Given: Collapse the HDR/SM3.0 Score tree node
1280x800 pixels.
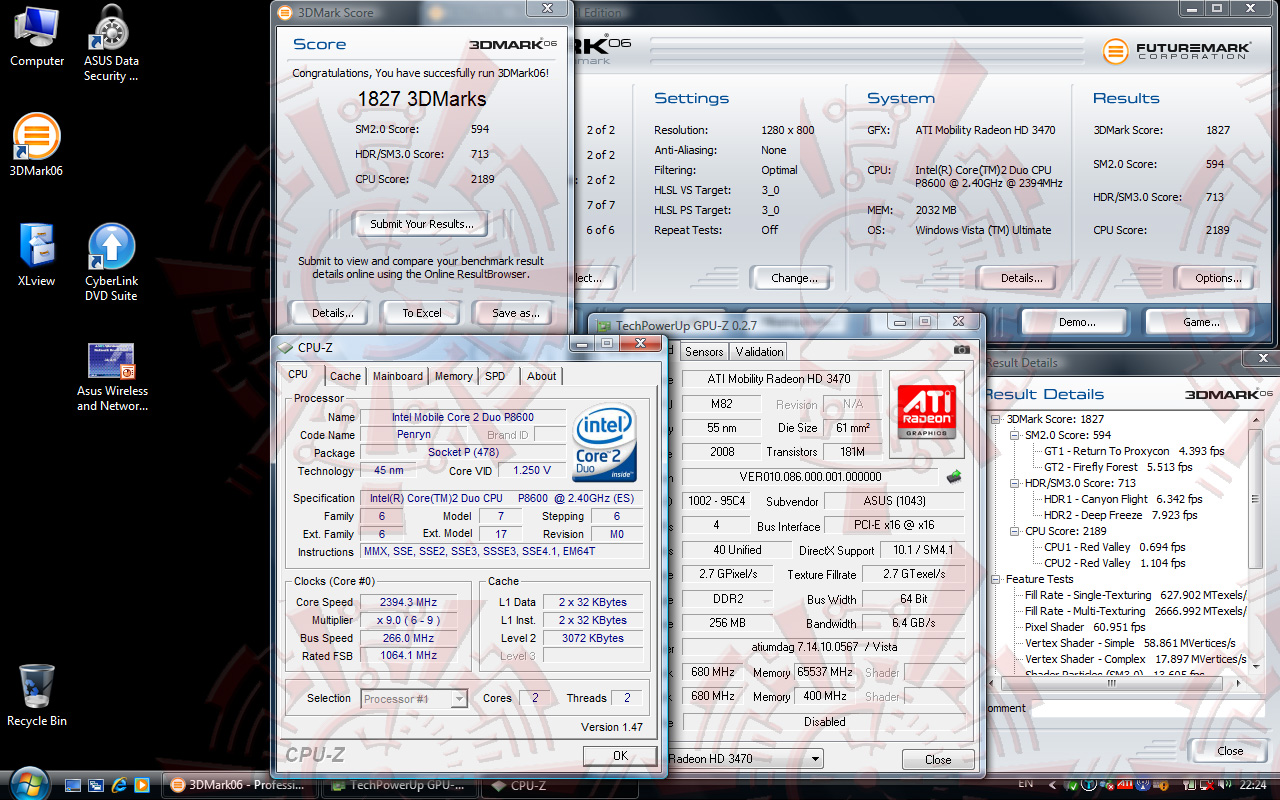Looking at the screenshot, I should [1015, 483].
